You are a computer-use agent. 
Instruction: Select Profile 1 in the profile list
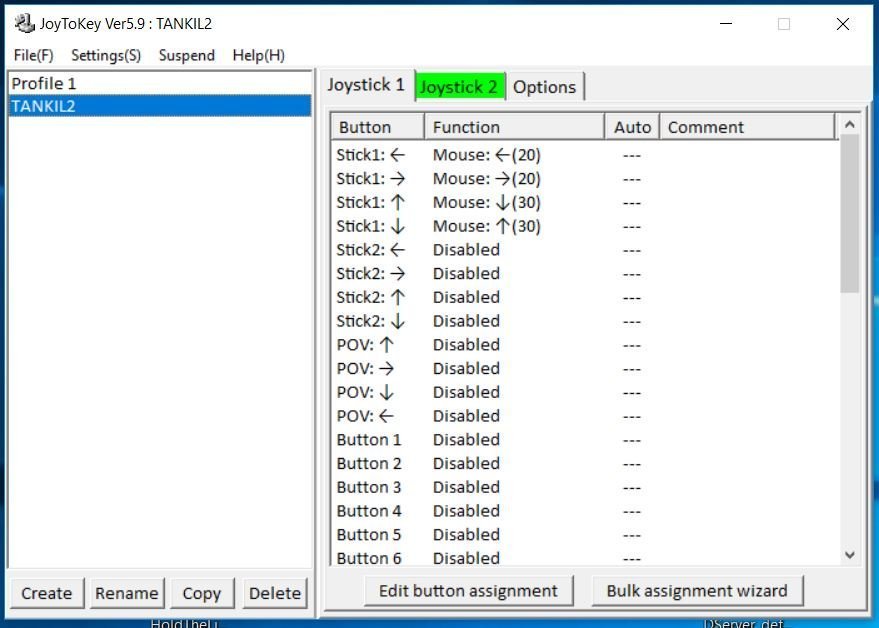click(160, 84)
